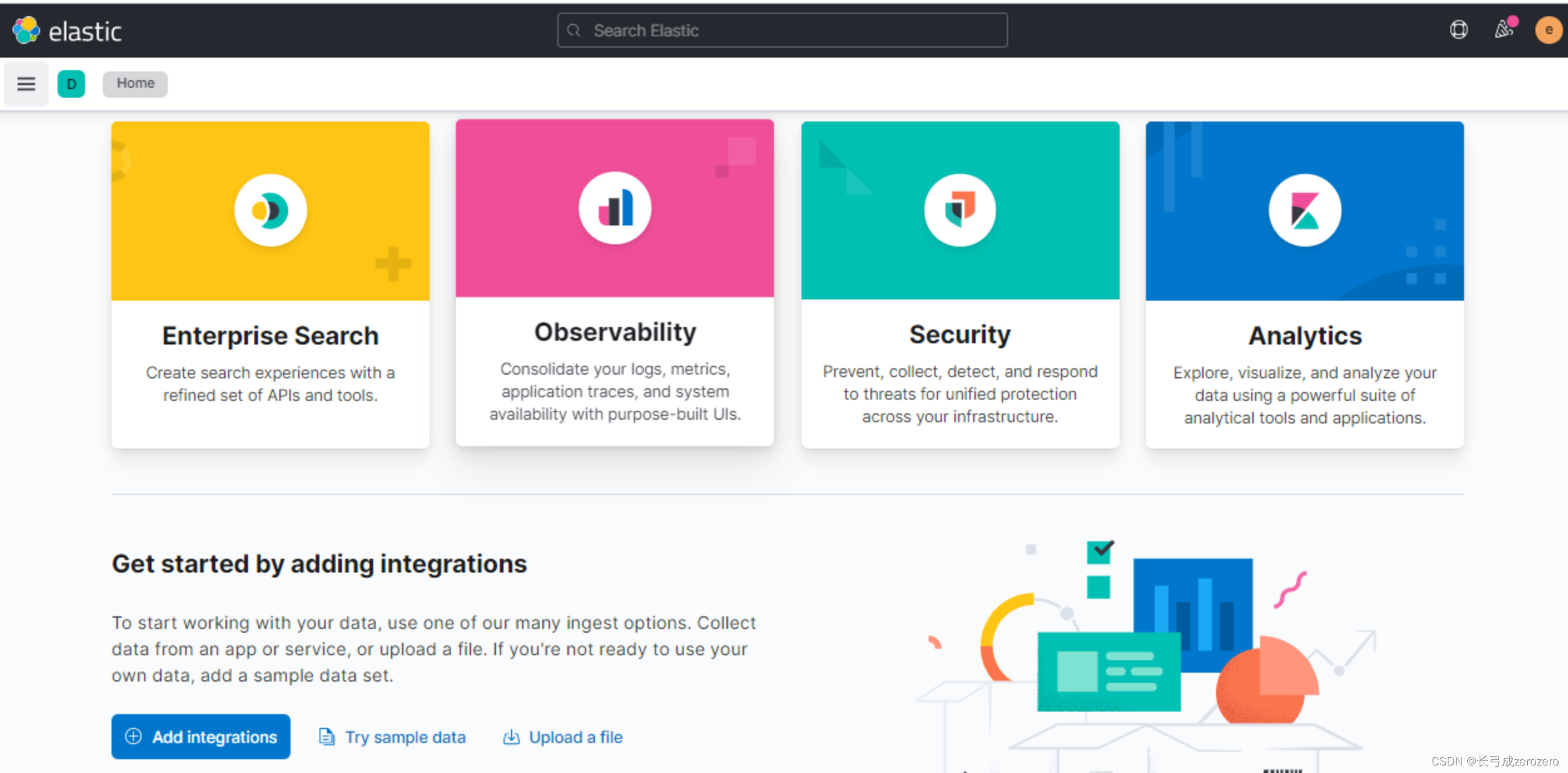Click the integrations illustration graphic

(x=1146, y=651)
